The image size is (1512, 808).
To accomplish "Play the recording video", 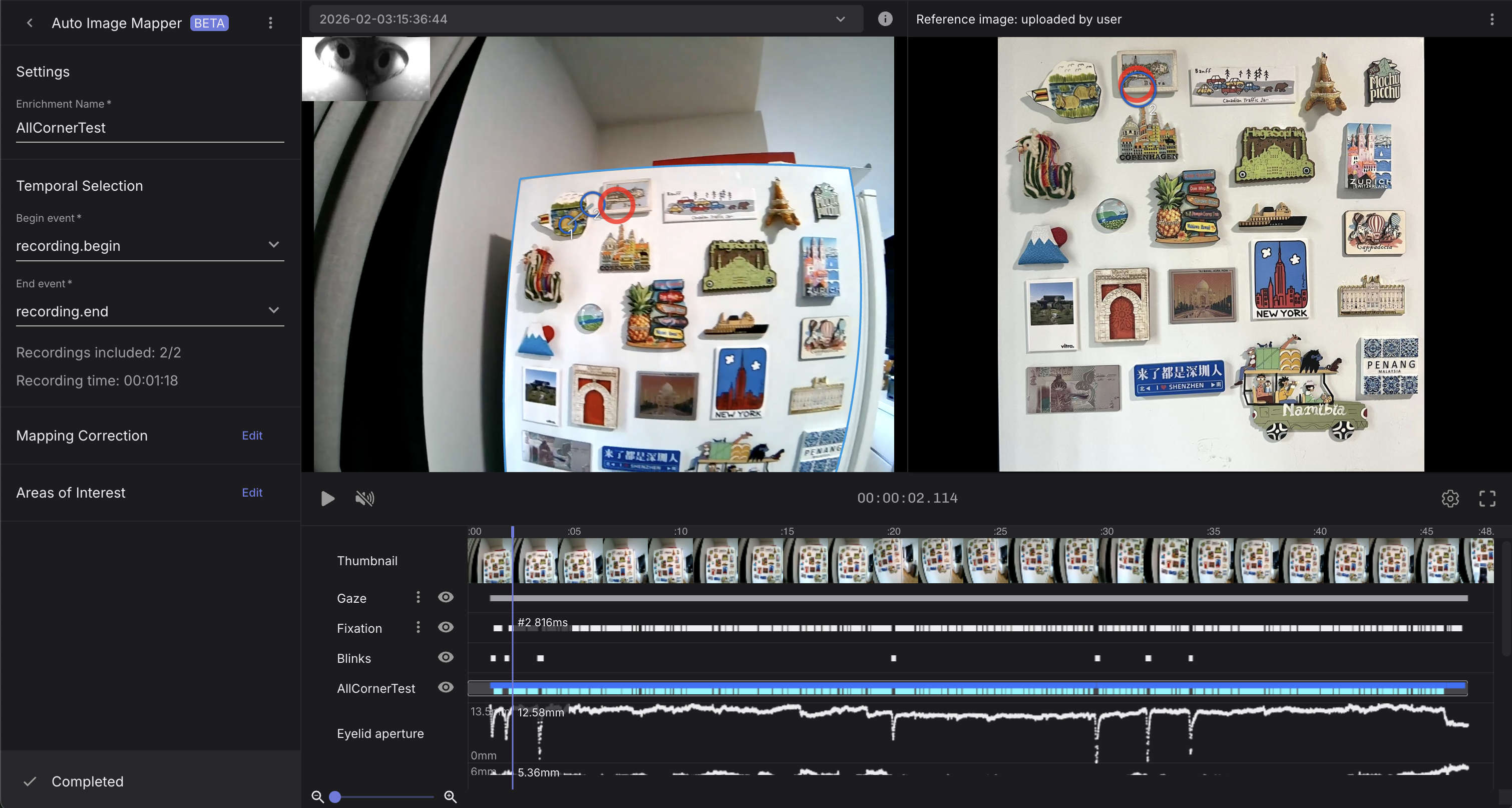I will click(327, 498).
